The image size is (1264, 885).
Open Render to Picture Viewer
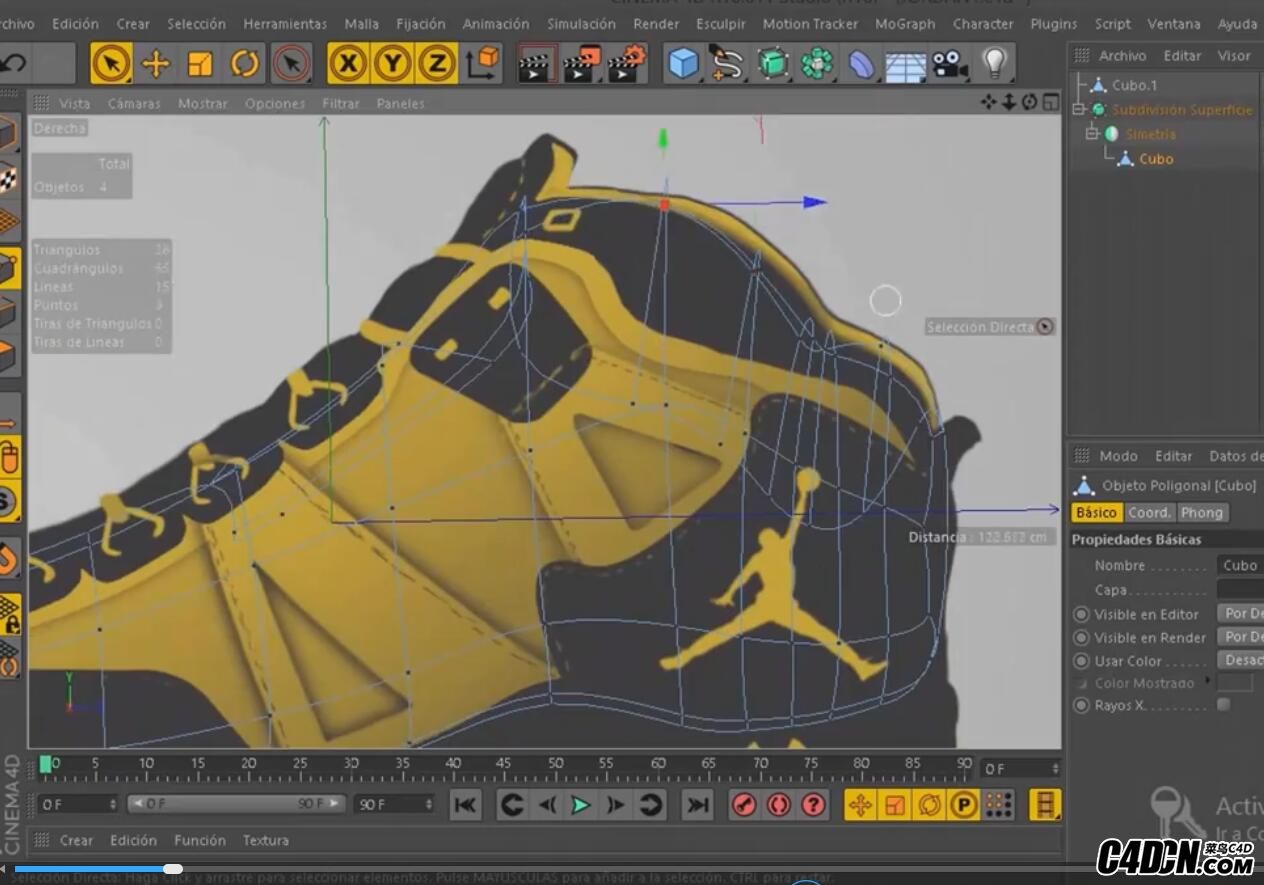581,64
